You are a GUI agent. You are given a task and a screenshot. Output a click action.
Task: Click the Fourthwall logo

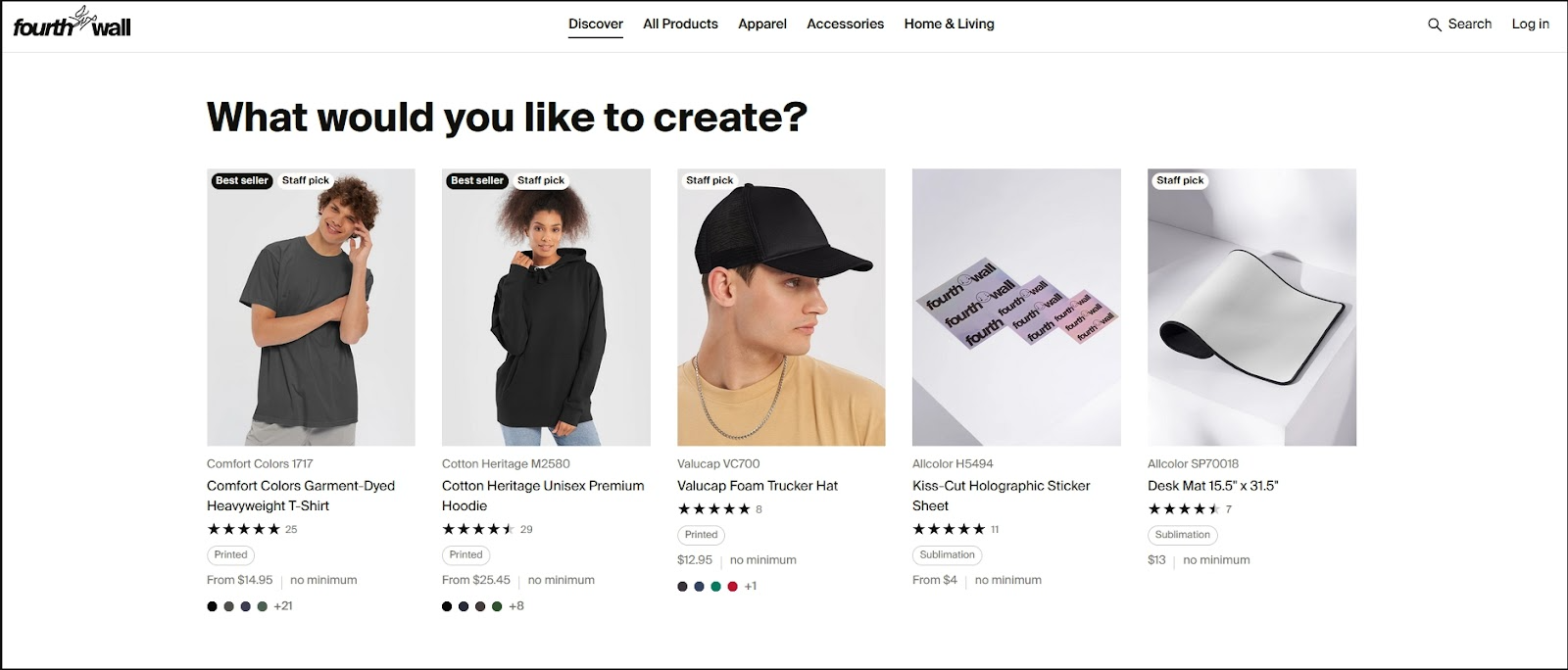pos(72,24)
